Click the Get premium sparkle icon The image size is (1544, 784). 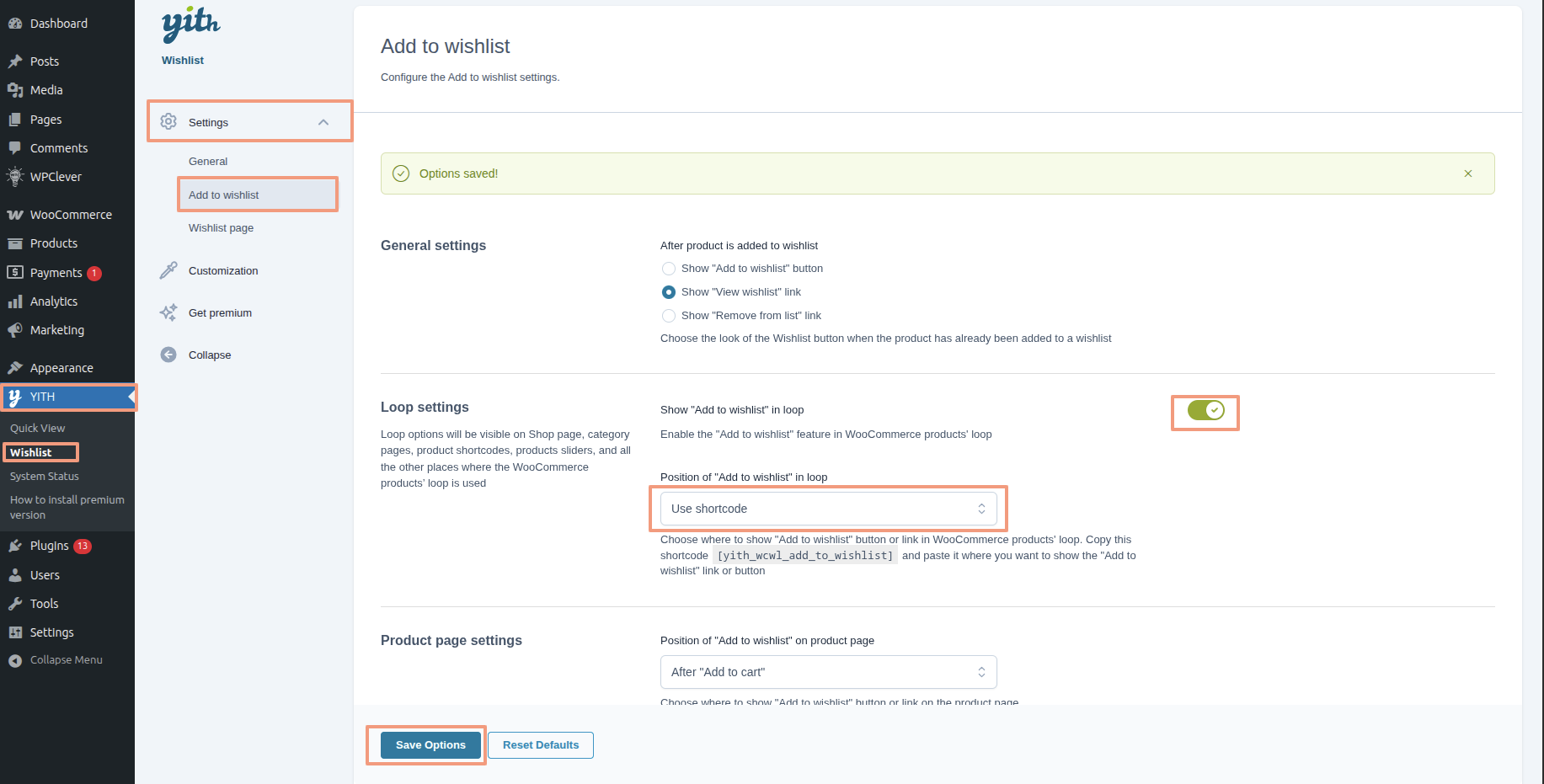coord(168,312)
